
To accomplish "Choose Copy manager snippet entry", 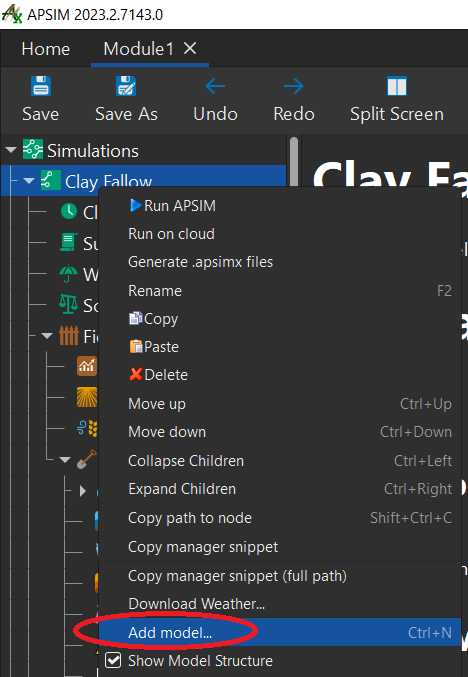I will (x=280, y=547).
